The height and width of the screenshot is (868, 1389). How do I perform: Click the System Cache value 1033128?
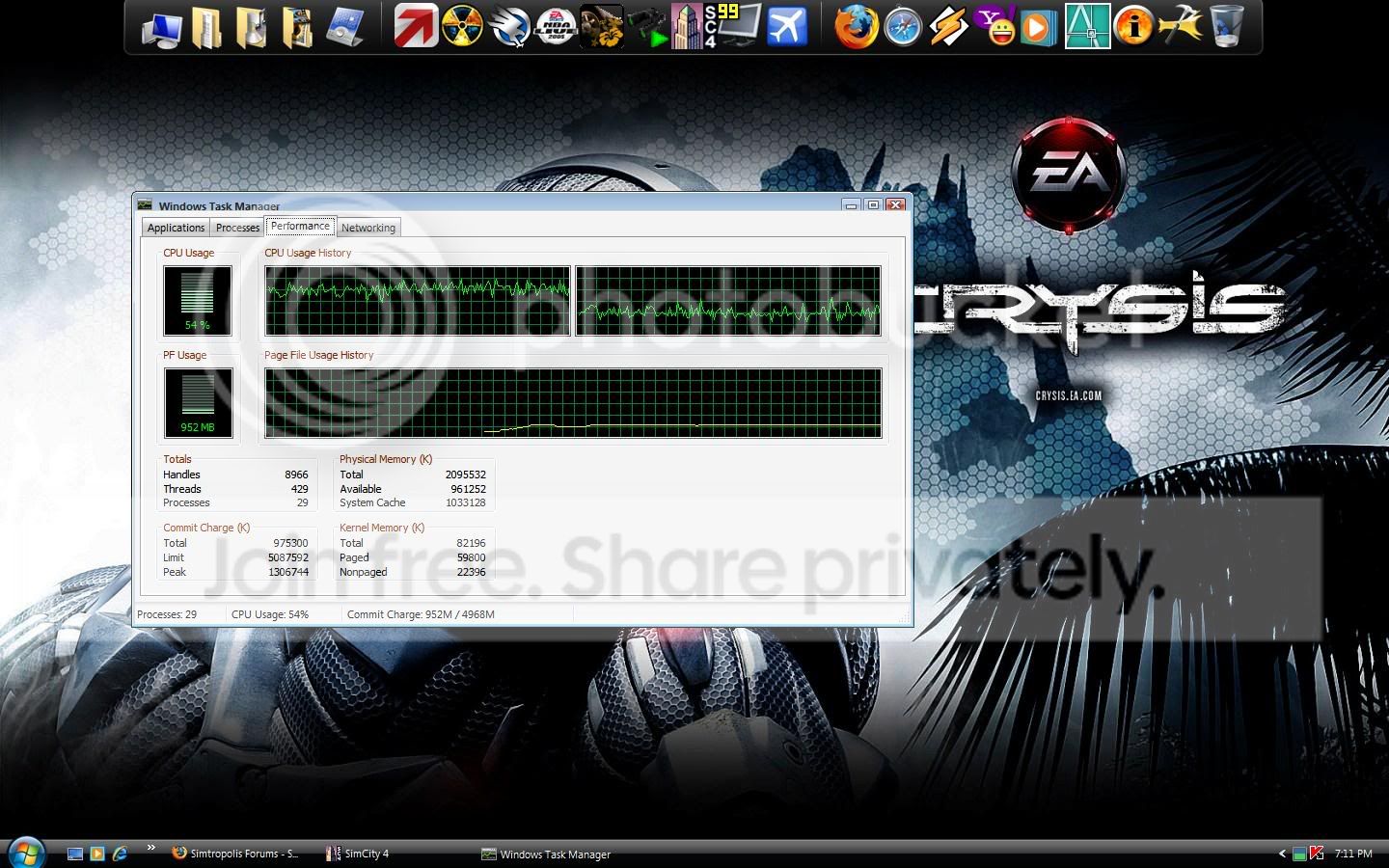tap(466, 502)
